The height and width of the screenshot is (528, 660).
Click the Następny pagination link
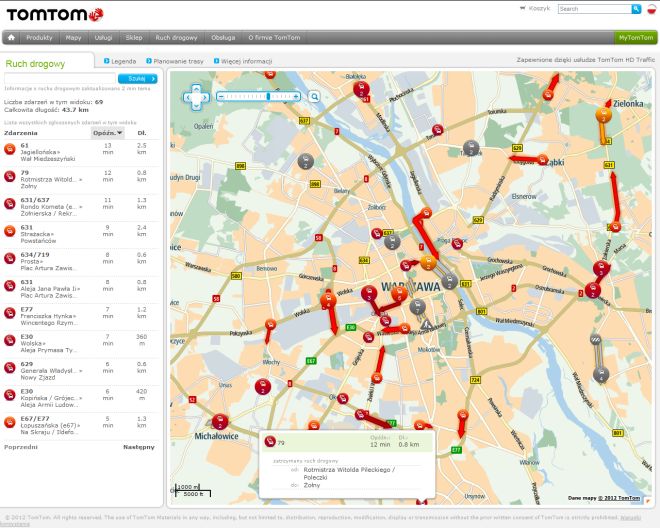click(x=139, y=447)
